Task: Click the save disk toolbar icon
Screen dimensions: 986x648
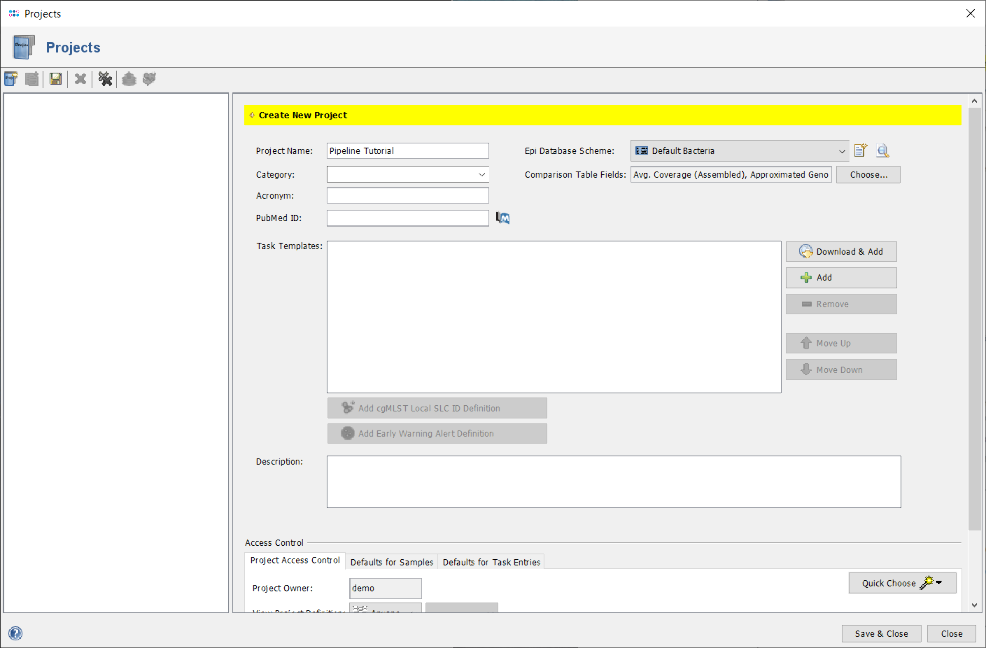Action: click(56, 79)
